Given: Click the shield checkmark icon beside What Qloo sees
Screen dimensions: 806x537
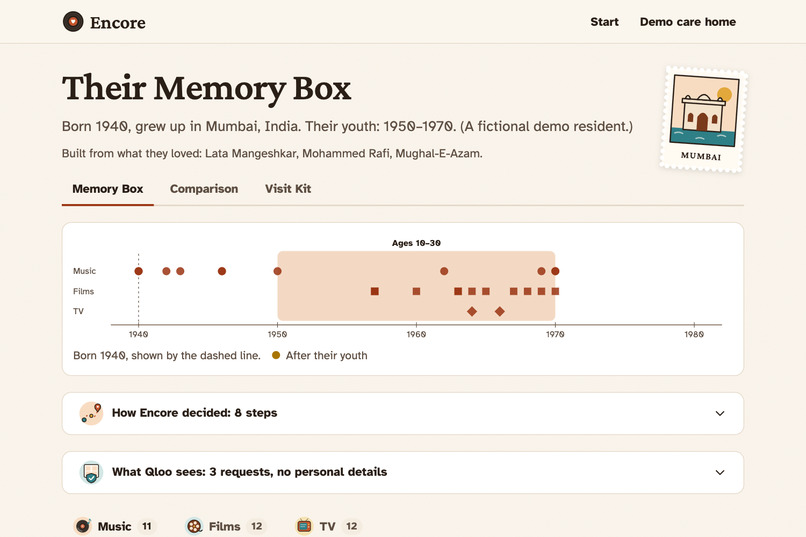Looking at the screenshot, I should coord(91,472).
